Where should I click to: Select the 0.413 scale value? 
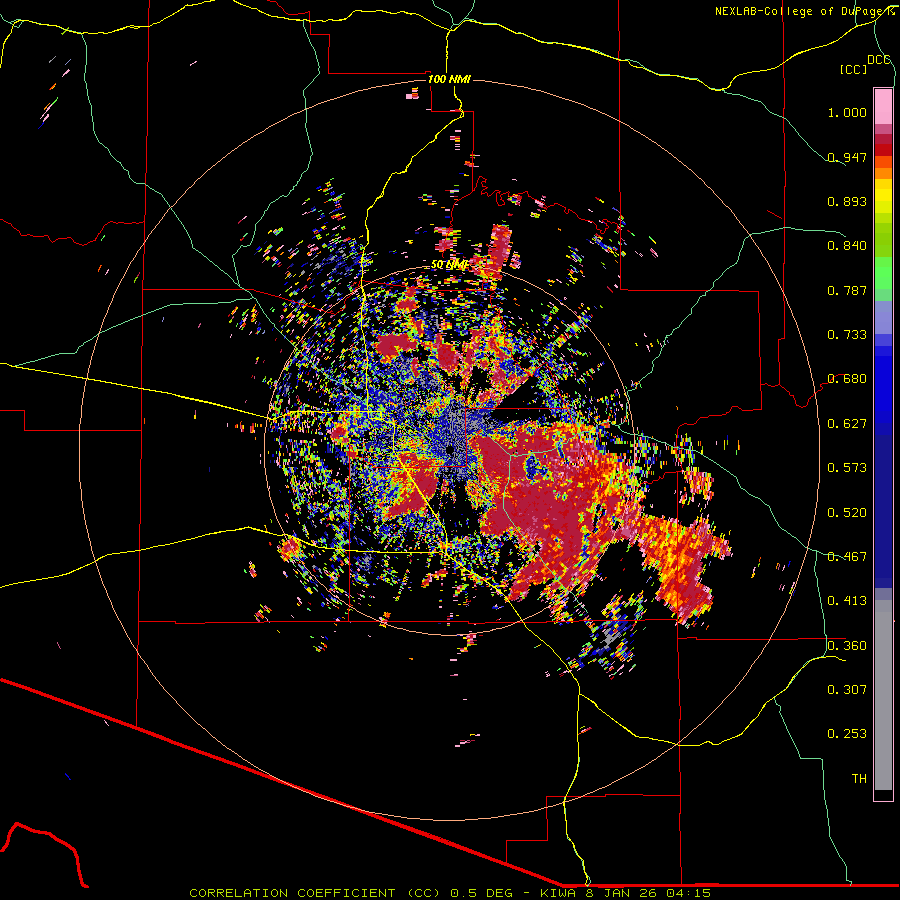[x=847, y=601]
